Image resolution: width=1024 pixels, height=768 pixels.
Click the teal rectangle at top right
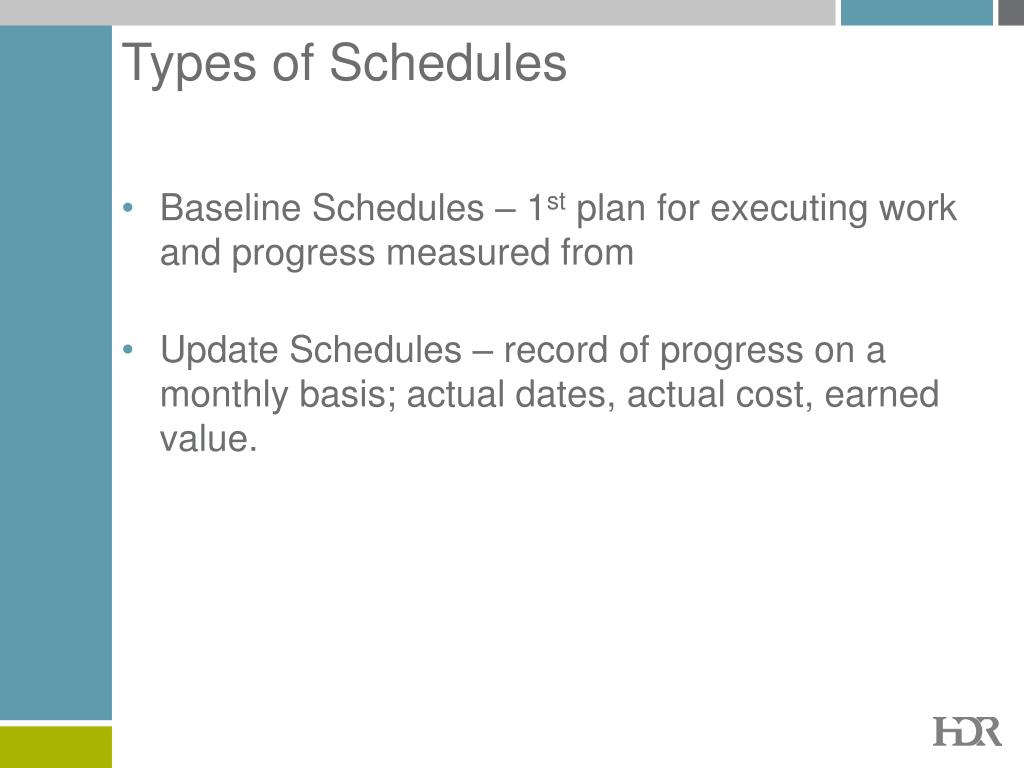coord(916,12)
